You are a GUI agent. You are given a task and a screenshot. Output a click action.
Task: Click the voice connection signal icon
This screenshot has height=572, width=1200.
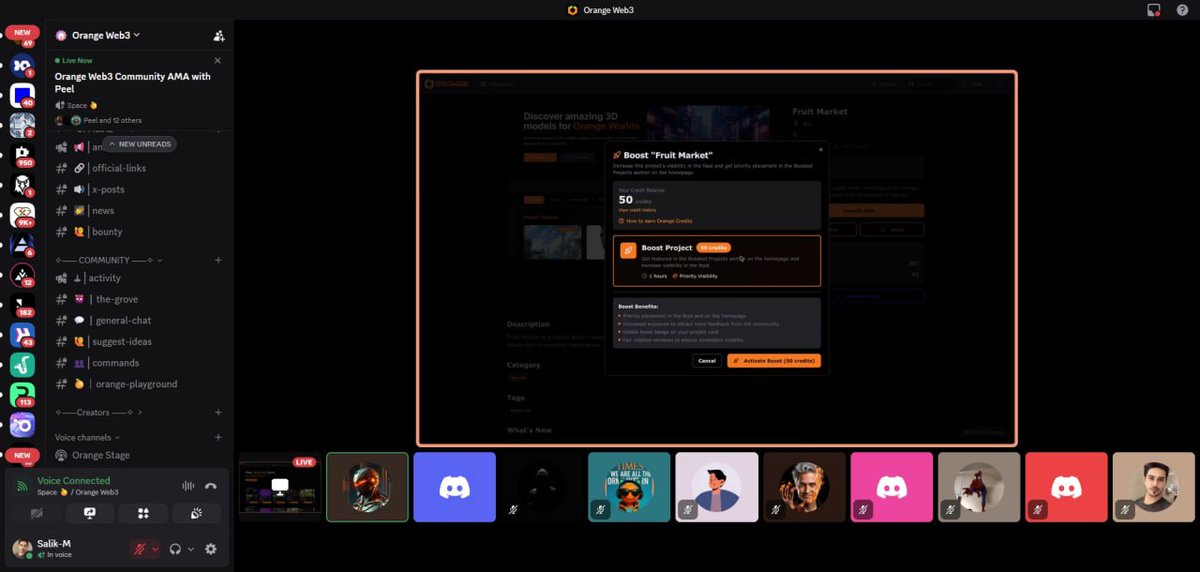tap(22, 486)
